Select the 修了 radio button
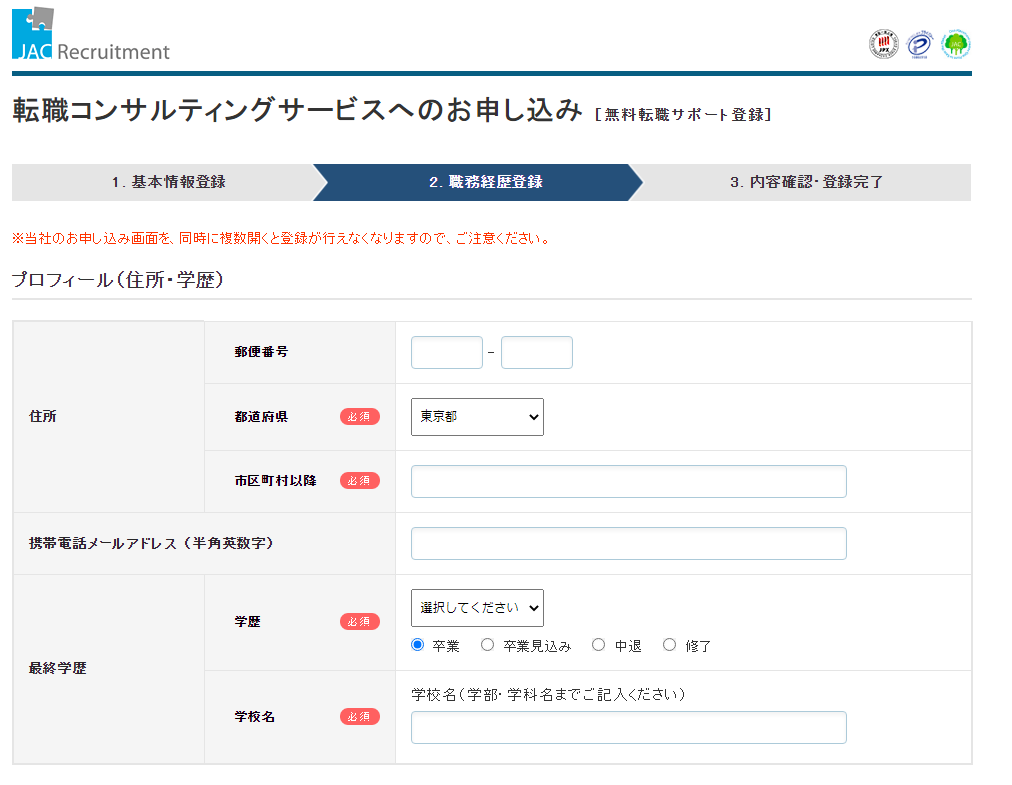Screen dimensions: 1012x785 (x=670, y=645)
